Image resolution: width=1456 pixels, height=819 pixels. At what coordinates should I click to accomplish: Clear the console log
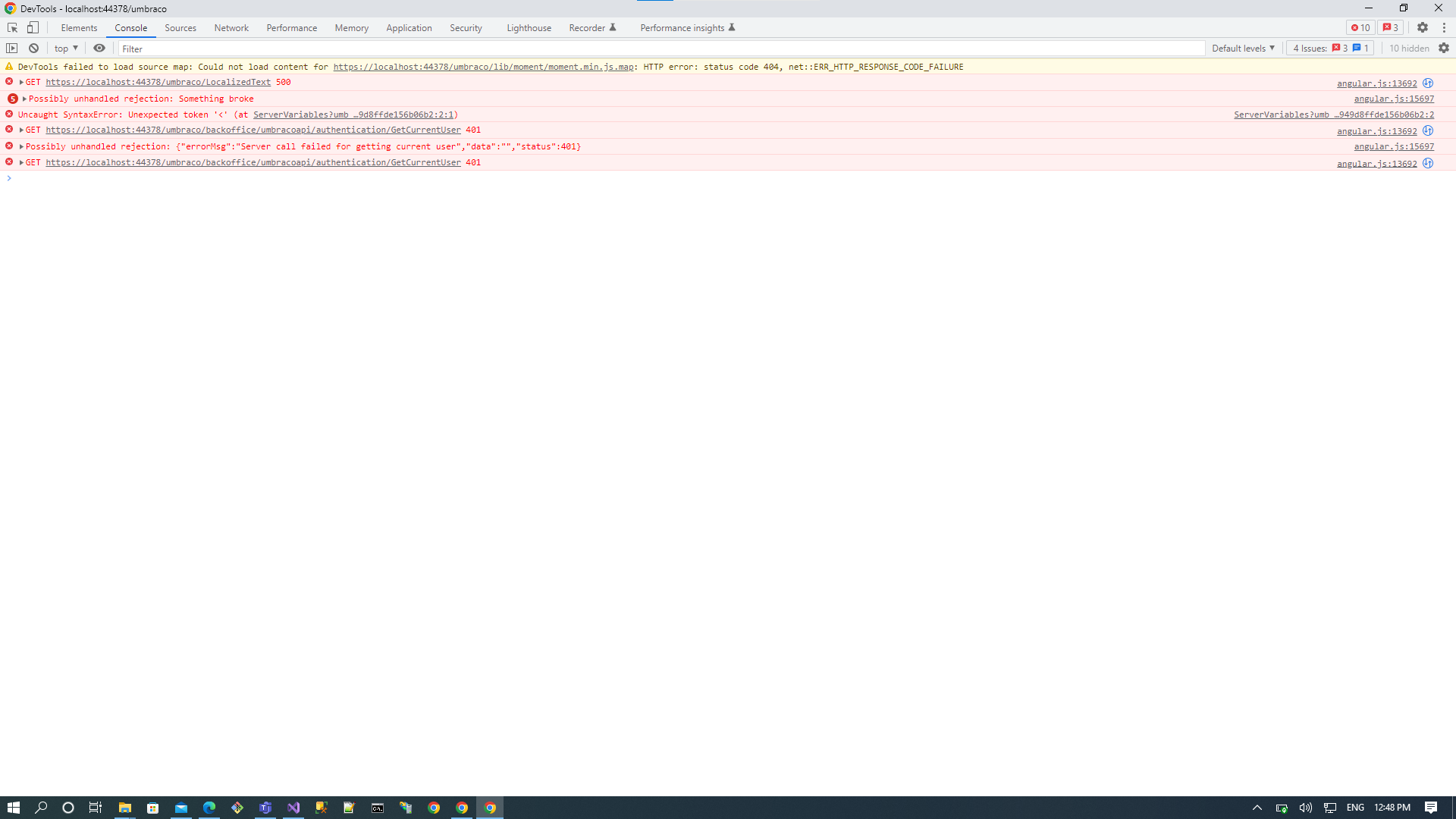33,48
